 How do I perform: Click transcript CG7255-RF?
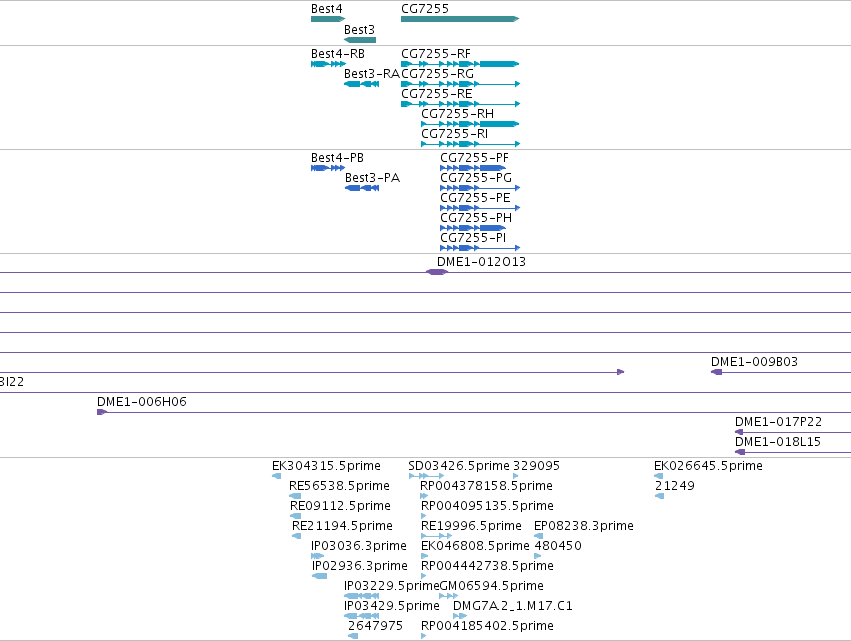(460, 64)
